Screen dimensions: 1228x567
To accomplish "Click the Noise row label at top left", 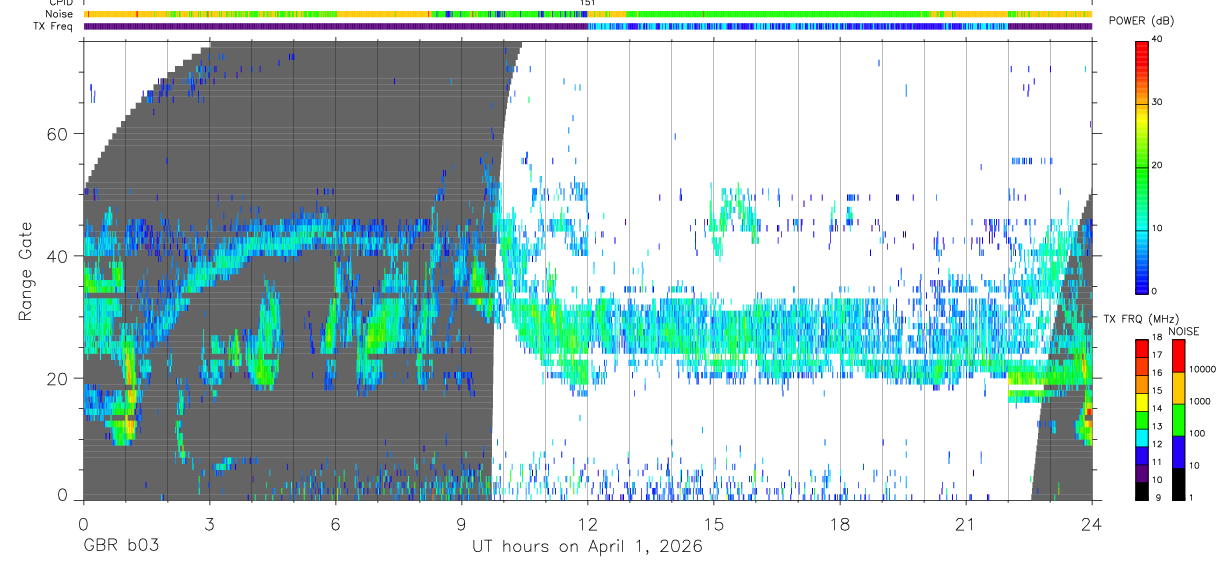I will [59, 14].
